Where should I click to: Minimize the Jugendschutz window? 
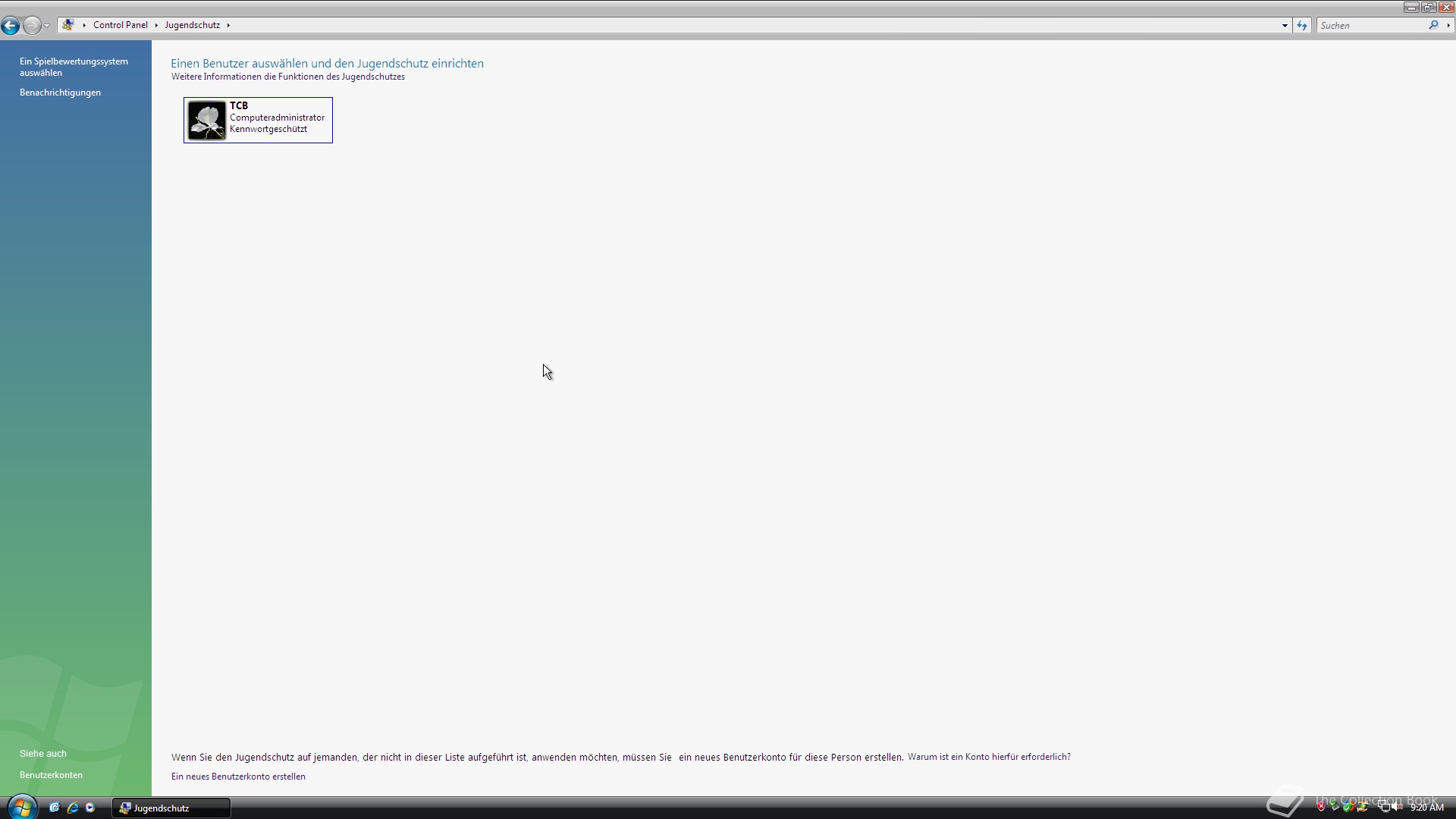pyautogui.click(x=1410, y=7)
